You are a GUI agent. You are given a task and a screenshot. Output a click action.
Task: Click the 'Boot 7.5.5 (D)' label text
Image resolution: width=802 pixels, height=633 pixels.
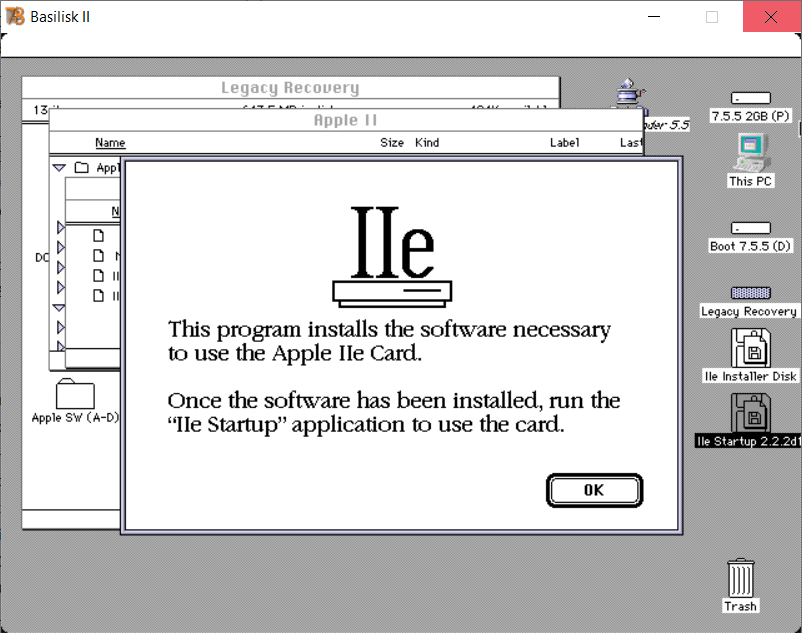click(x=750, y=246)
